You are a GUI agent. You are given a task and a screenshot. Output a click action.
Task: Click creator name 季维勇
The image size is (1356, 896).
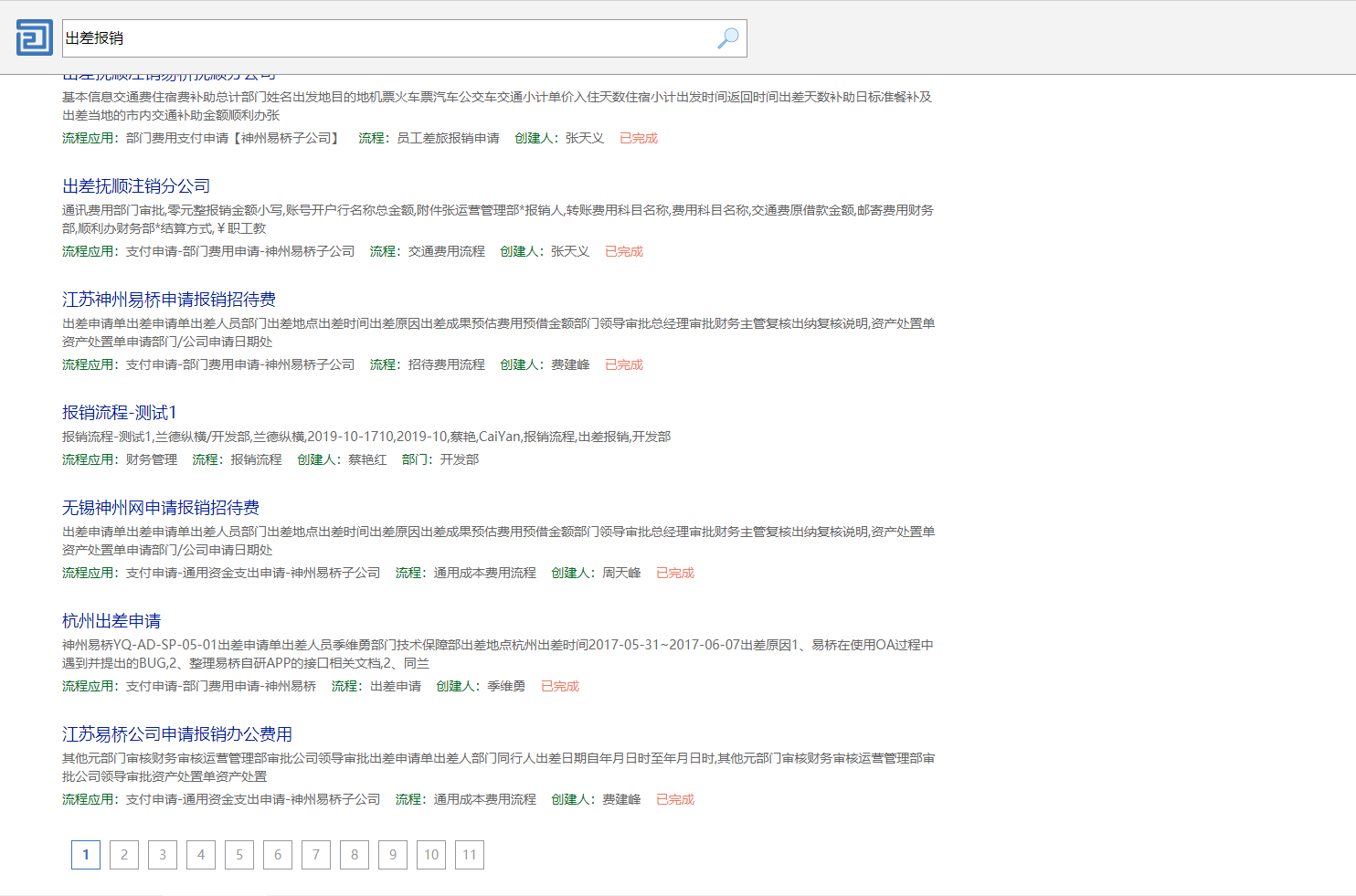pyautogui.click(x=506, y=686)
